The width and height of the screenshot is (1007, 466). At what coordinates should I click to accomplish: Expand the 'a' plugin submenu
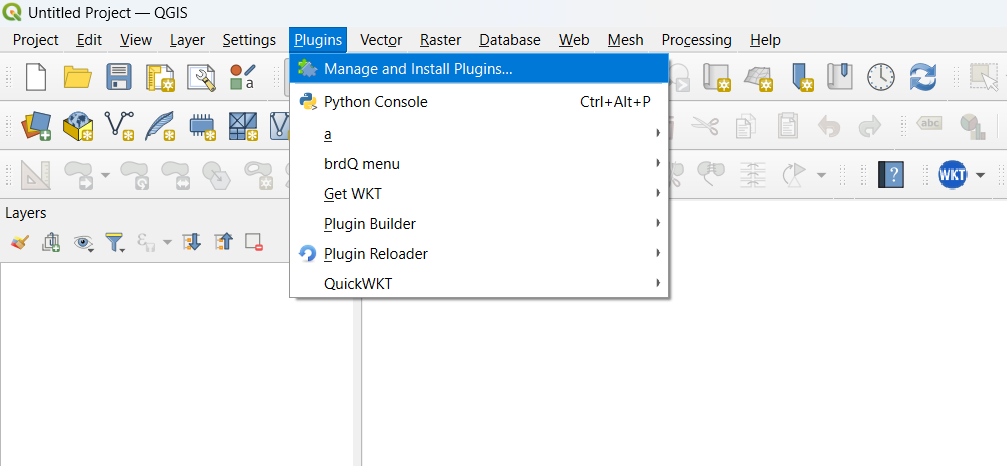(x=479, y=134)
